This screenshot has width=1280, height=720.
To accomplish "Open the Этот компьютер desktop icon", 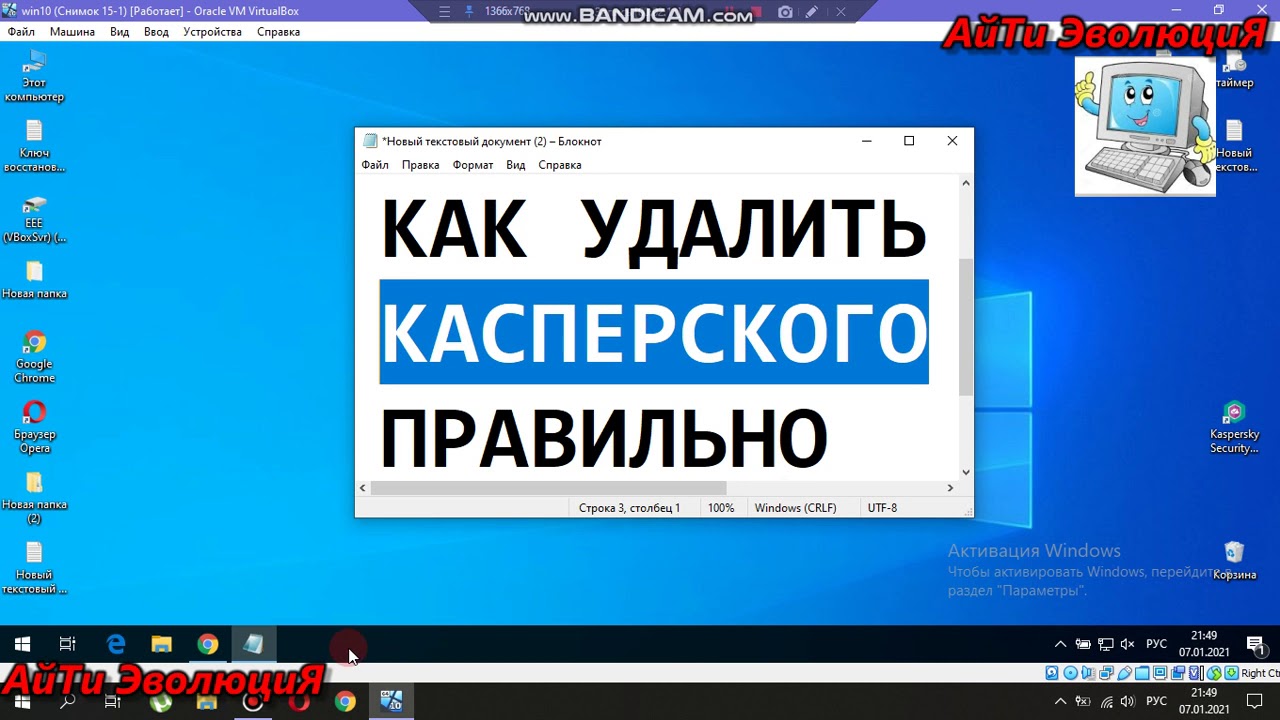I will pyautogui.click(x=34, y=76).
